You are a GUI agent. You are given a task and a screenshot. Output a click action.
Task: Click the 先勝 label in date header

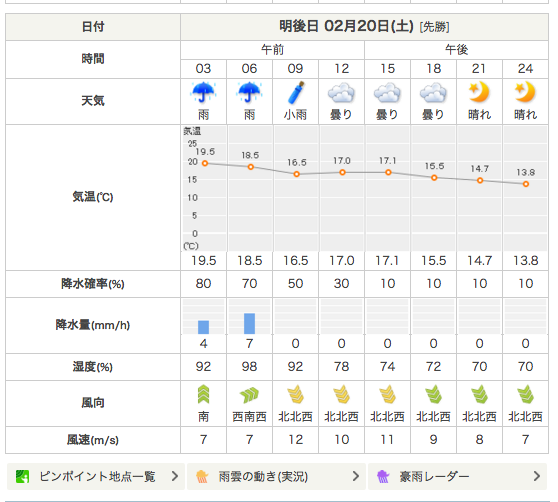435,27
